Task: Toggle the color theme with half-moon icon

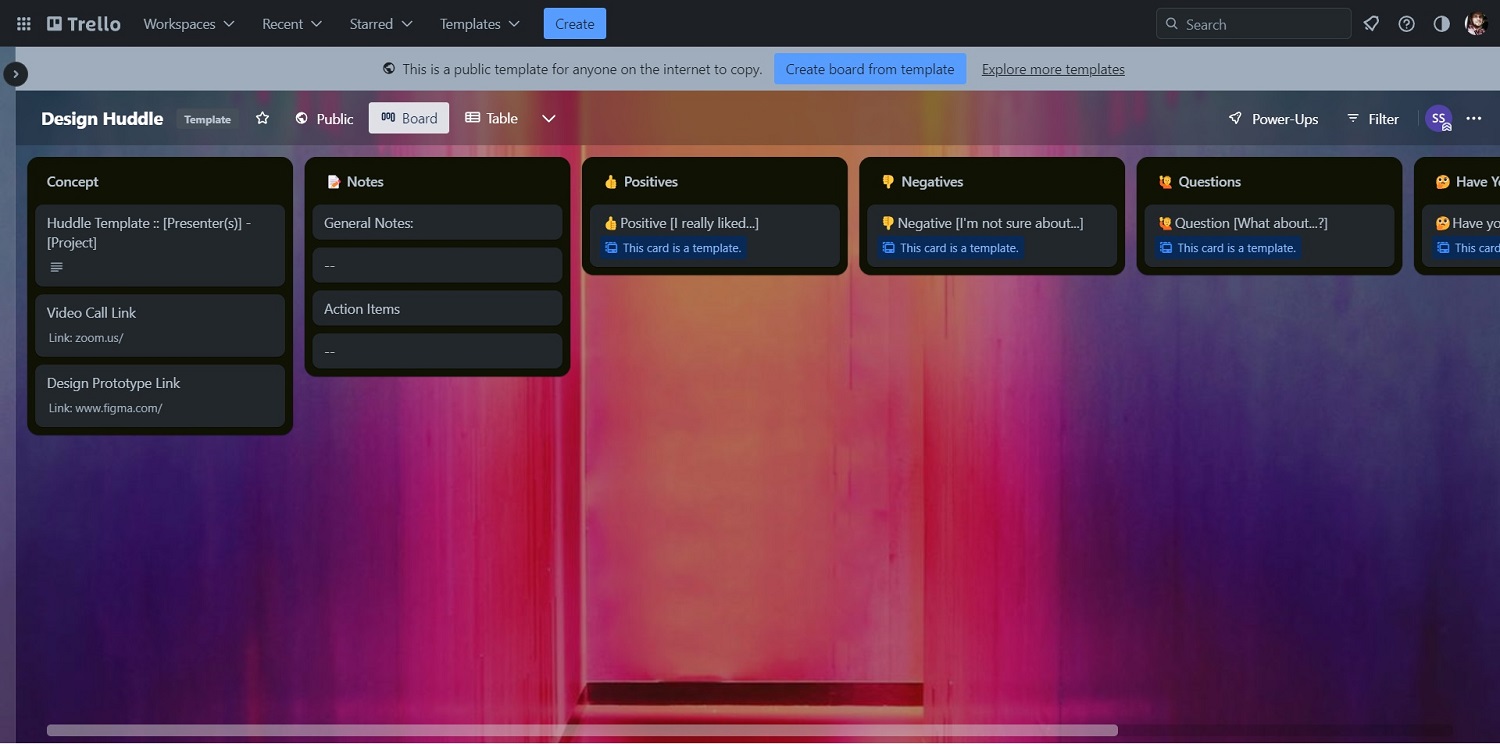Action: click(x=1440, y=23)
